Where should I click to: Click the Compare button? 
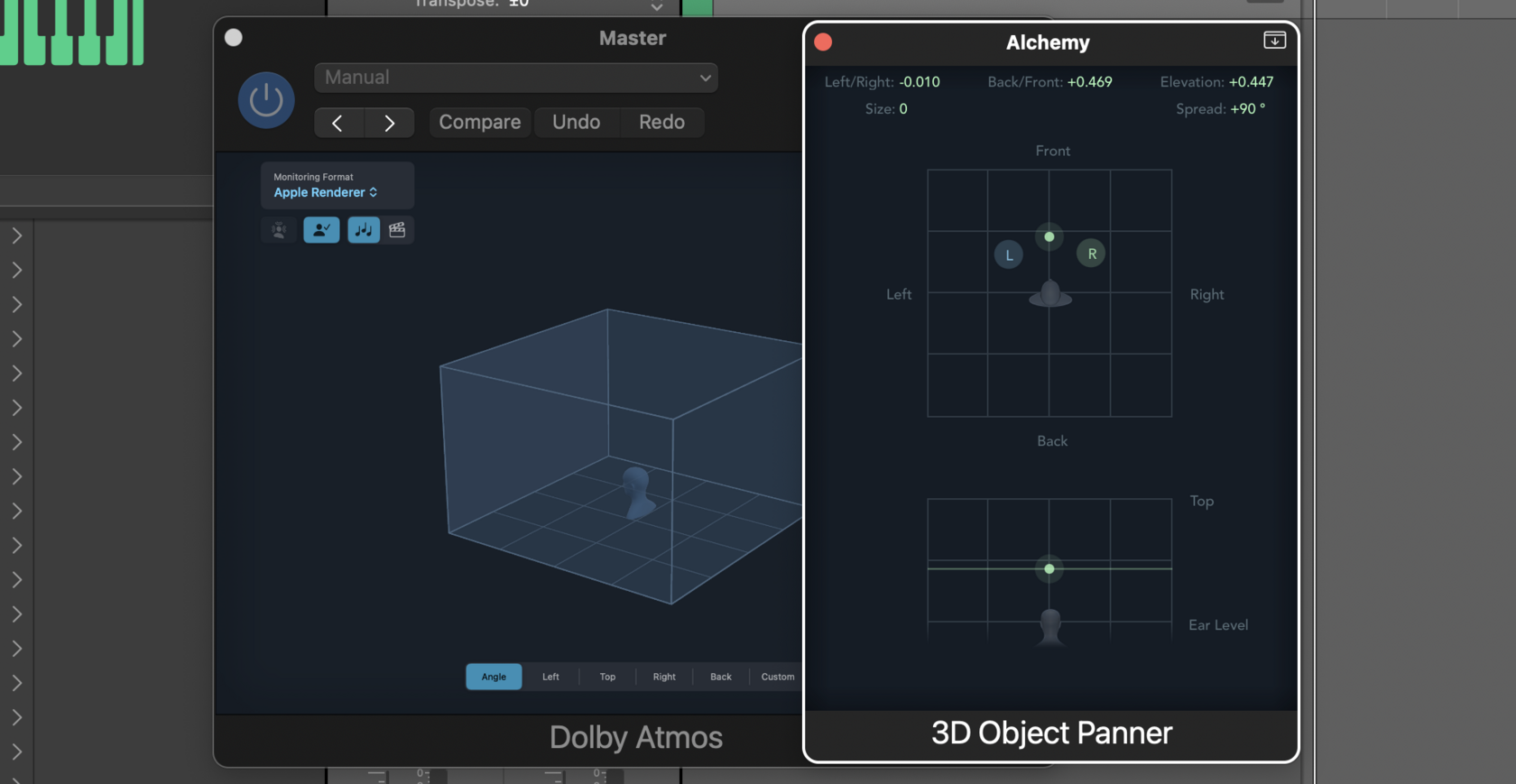480,123
